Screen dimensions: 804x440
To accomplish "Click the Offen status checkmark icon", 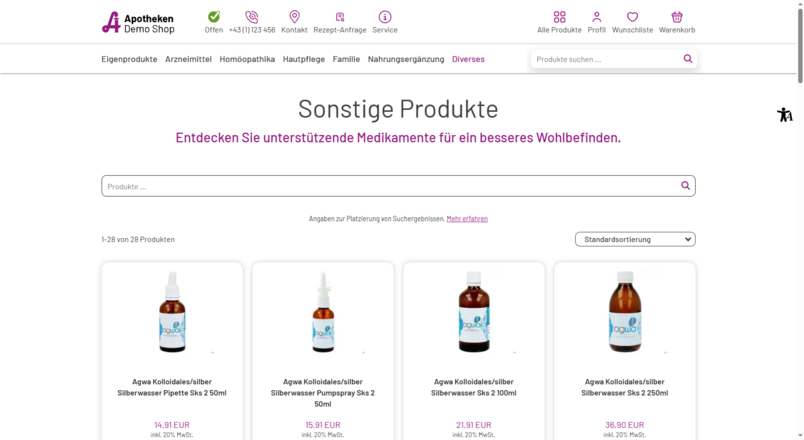I will (x=214, y=17).
